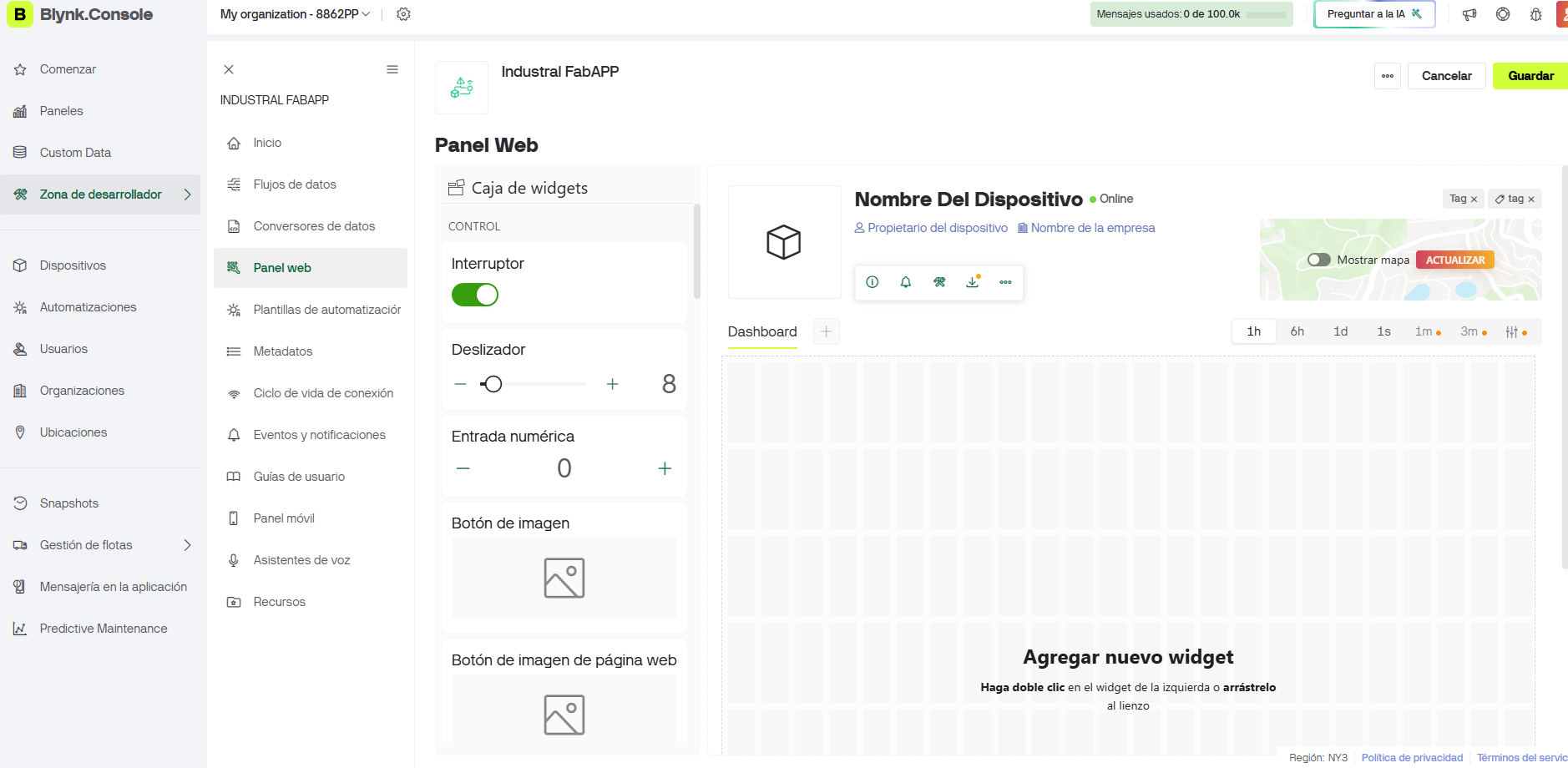Toggle the Interruptor switch off
This screenshot has width=1568, height=768.
click(x=475, y=295)
